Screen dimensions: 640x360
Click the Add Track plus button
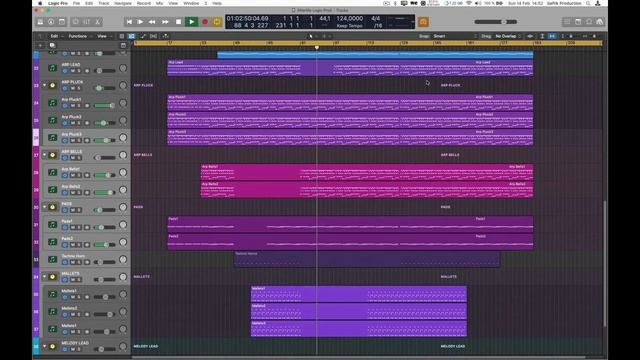click(x=40, y=45)
